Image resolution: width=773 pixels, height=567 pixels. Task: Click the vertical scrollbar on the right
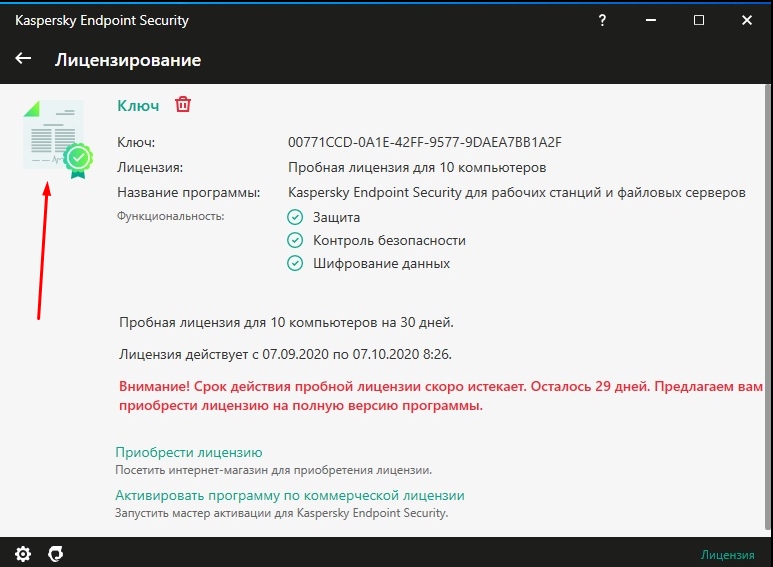[767, 308]
